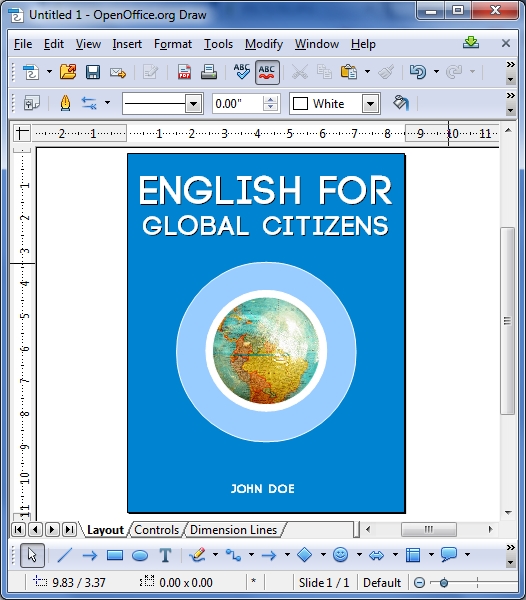Expand the New document dropdown arrow

pos(49,72)
